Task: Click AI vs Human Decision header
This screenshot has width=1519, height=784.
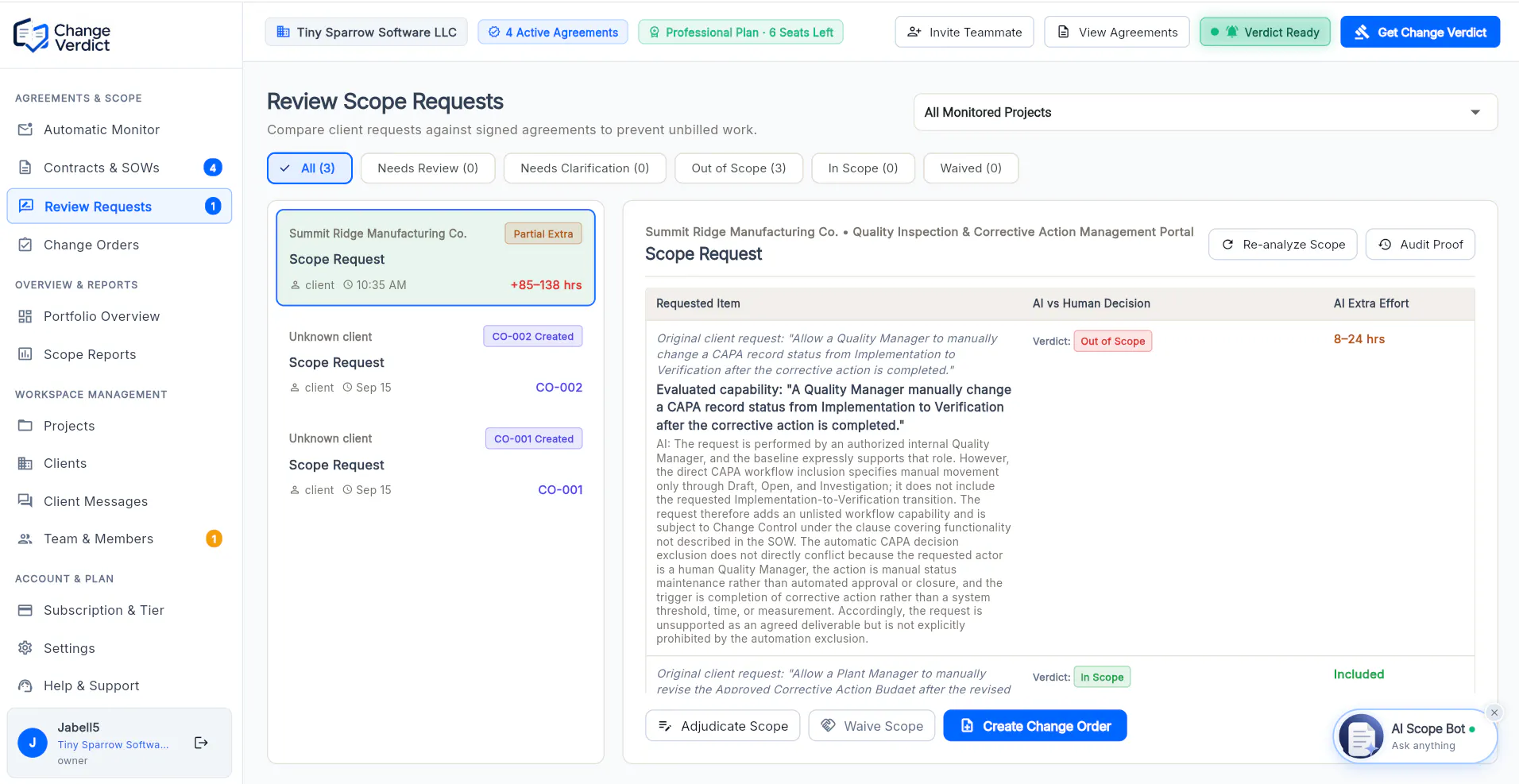Action: (1092, 303)
